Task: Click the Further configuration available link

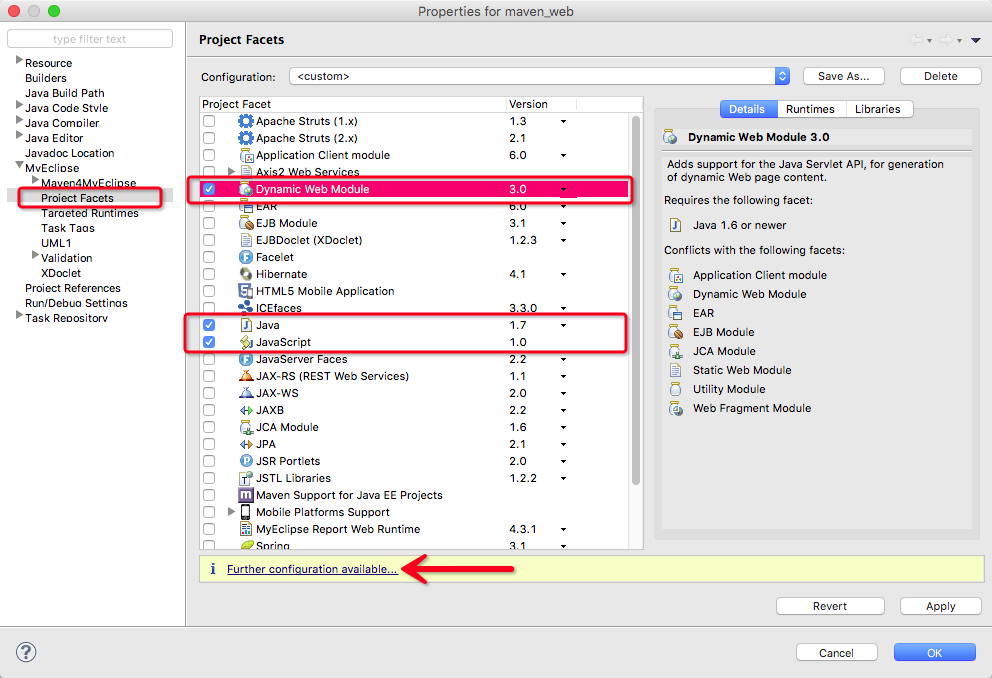Action: pos(312,569)
